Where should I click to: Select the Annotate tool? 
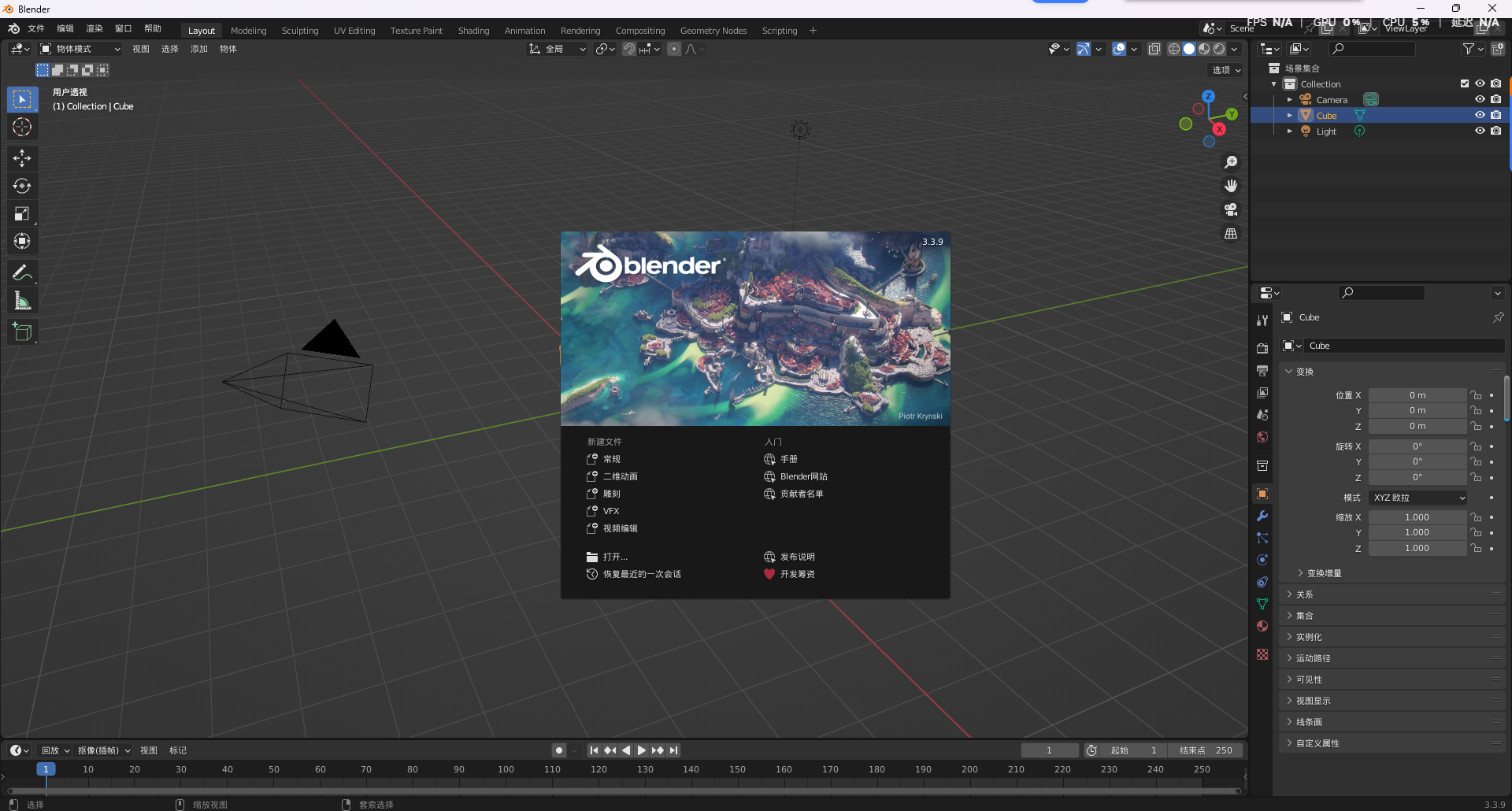coord(22,272)
